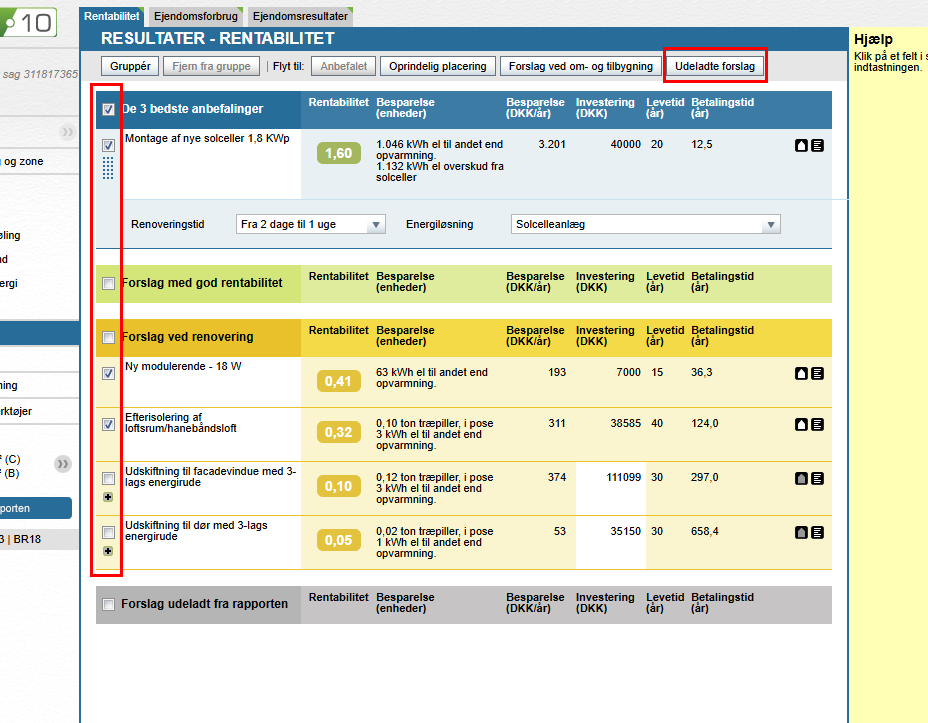The width and height of the screenshot is (928, 723).
Task: Click betalingstid value 658,4
Action: pyautogui.click(x=704, y=531)
